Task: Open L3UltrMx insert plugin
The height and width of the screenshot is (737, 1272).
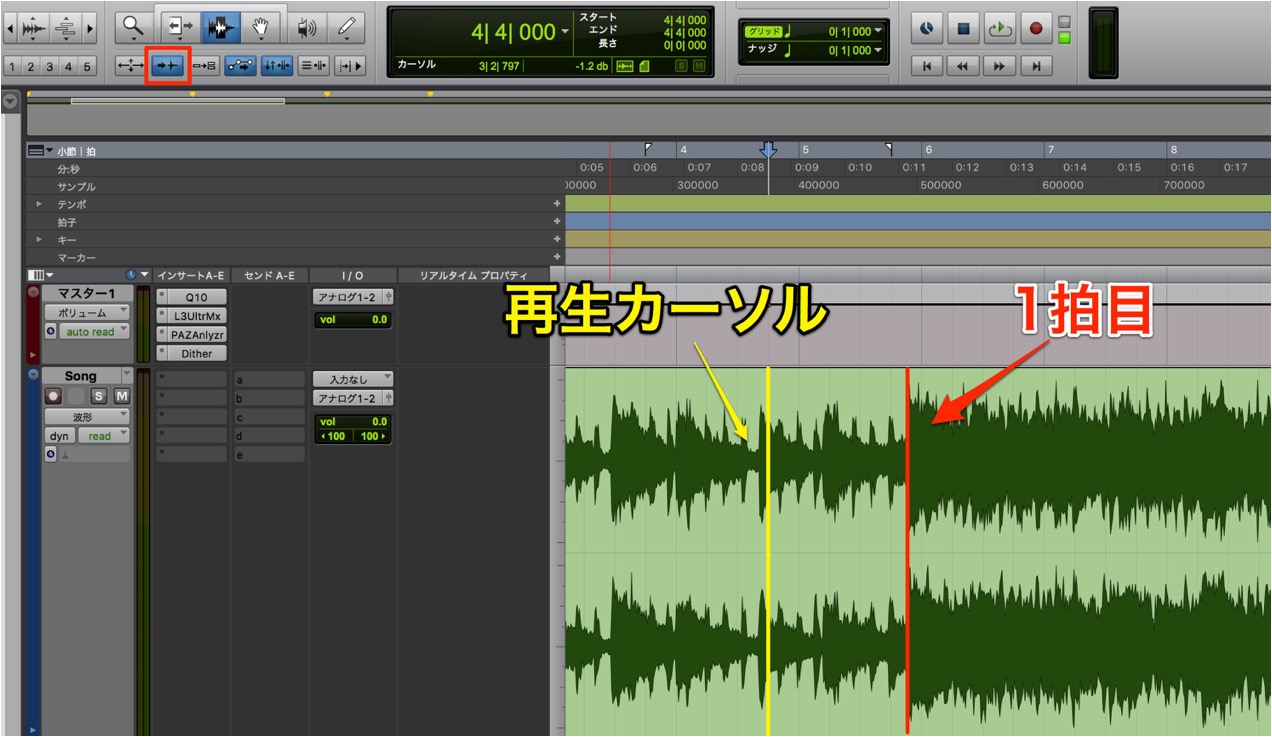Action: coord(197,316)
